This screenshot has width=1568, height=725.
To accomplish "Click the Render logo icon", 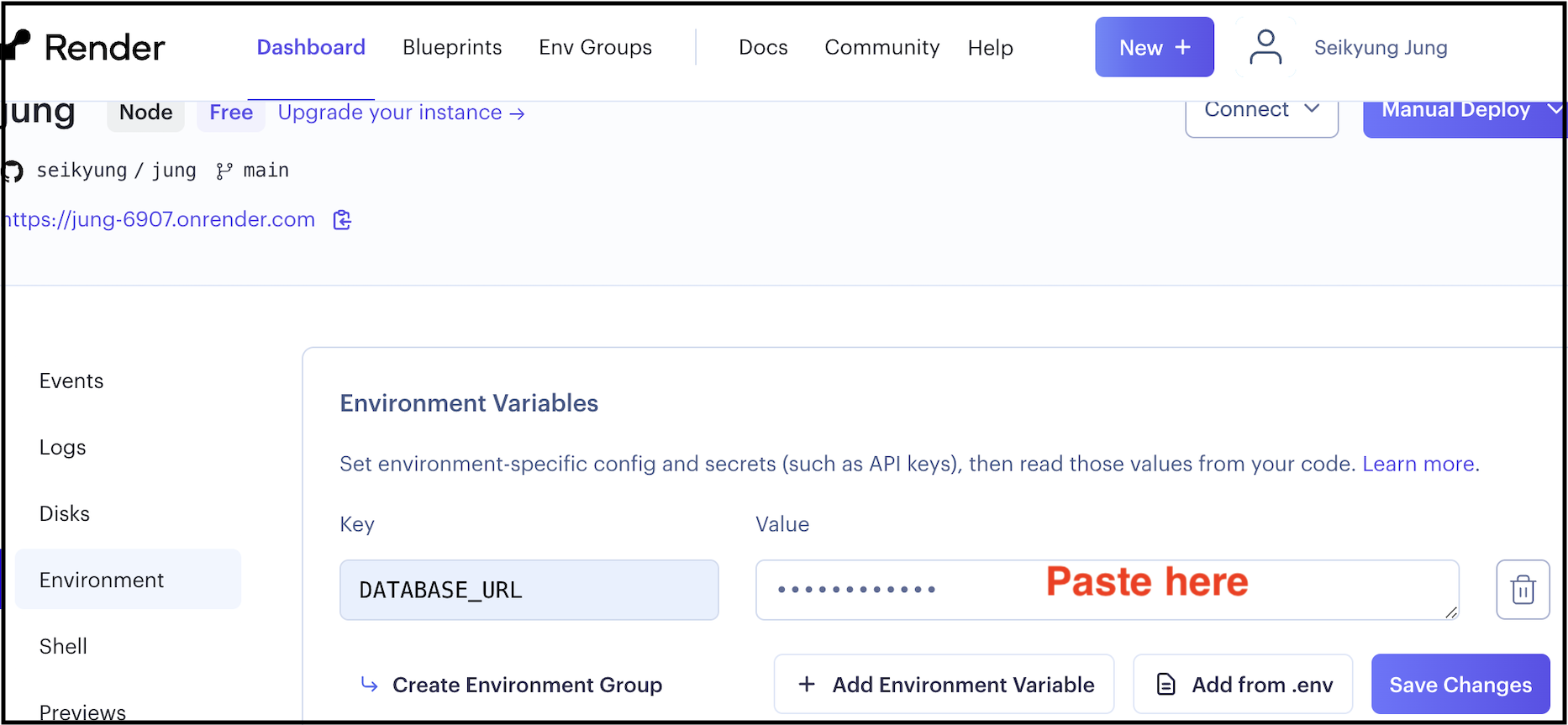I will 17,45.
